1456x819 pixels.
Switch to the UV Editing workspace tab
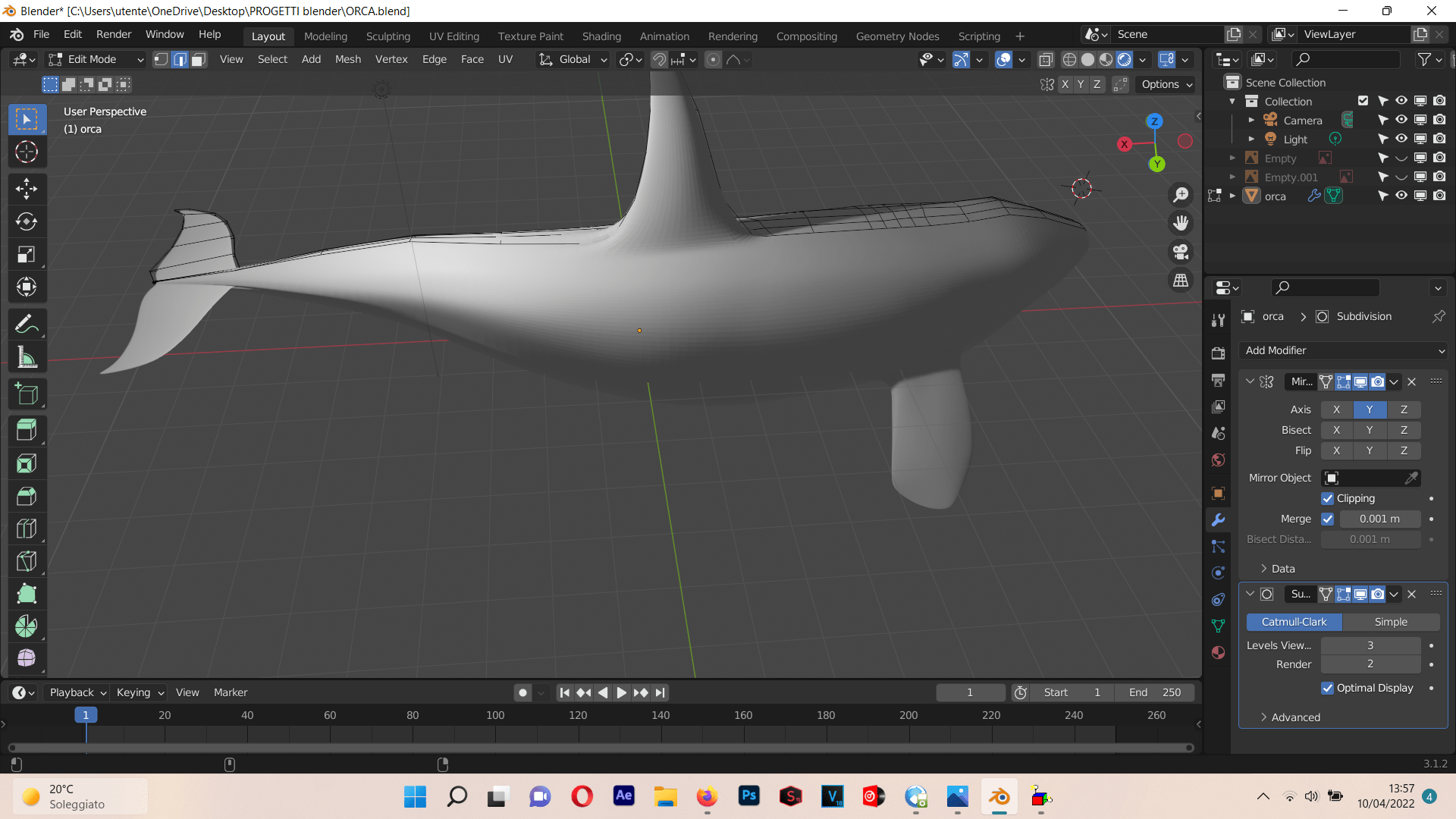[x=453, y=36]
